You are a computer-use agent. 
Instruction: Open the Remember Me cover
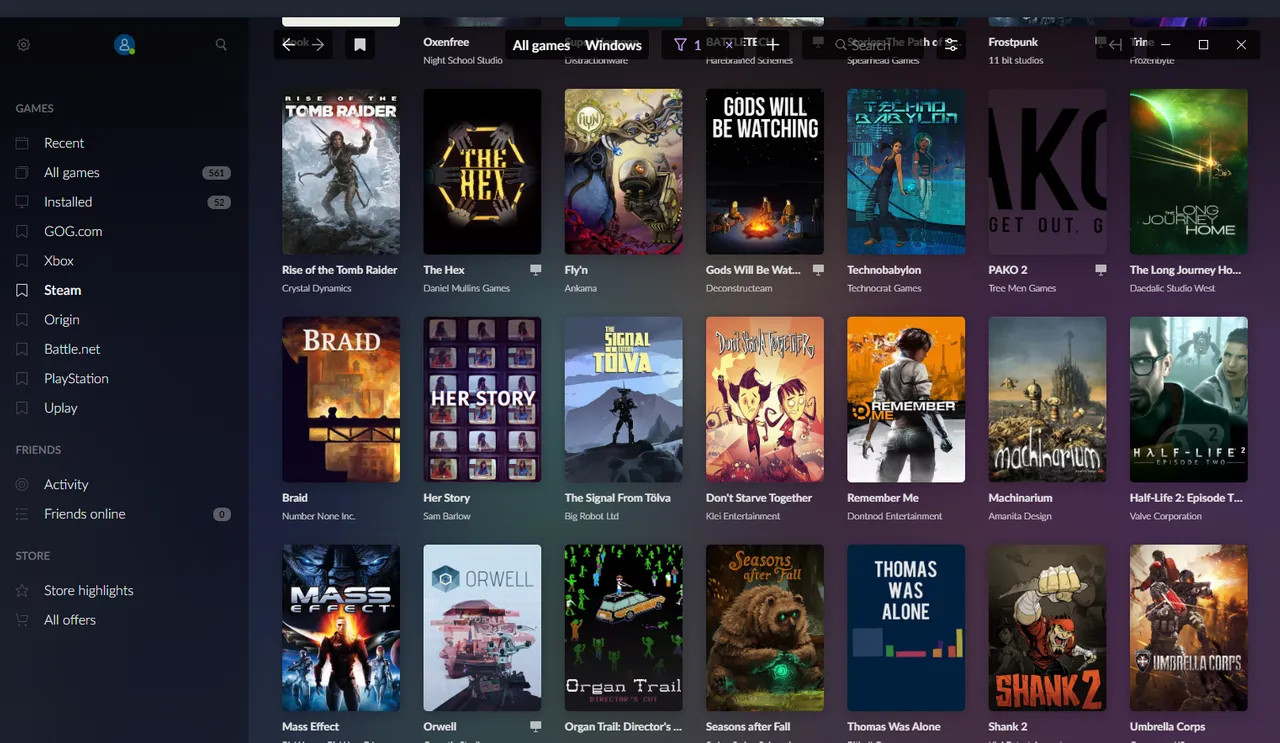[906, 400]
